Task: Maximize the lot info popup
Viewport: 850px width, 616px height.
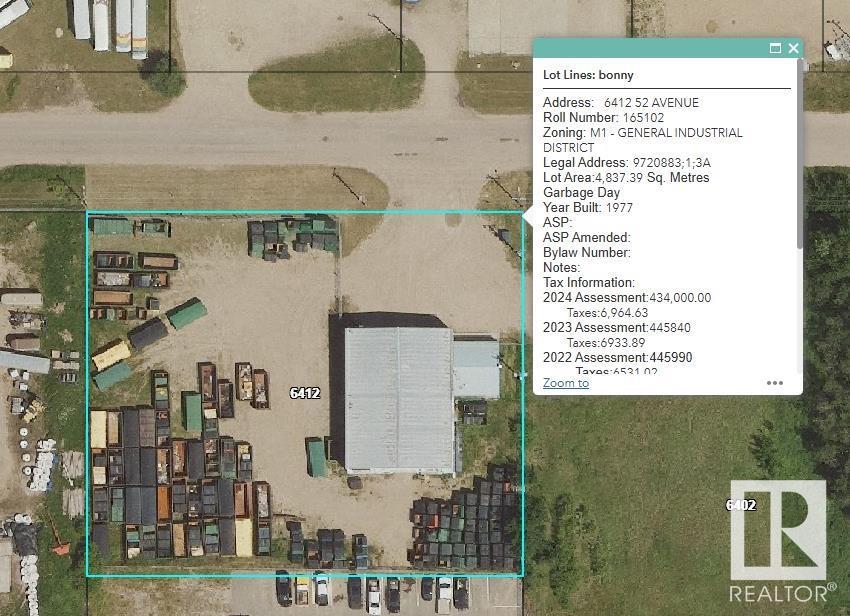Action: [775, 48]
